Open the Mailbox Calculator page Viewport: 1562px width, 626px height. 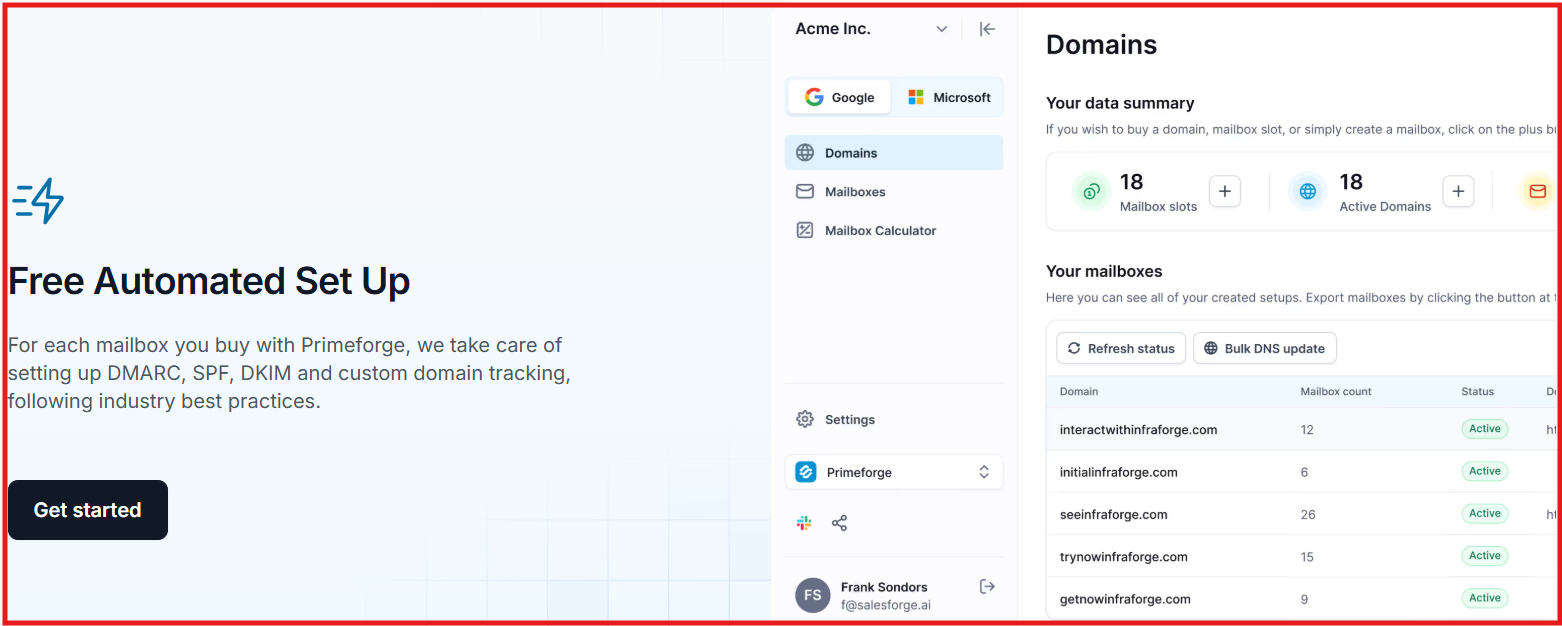894,231
